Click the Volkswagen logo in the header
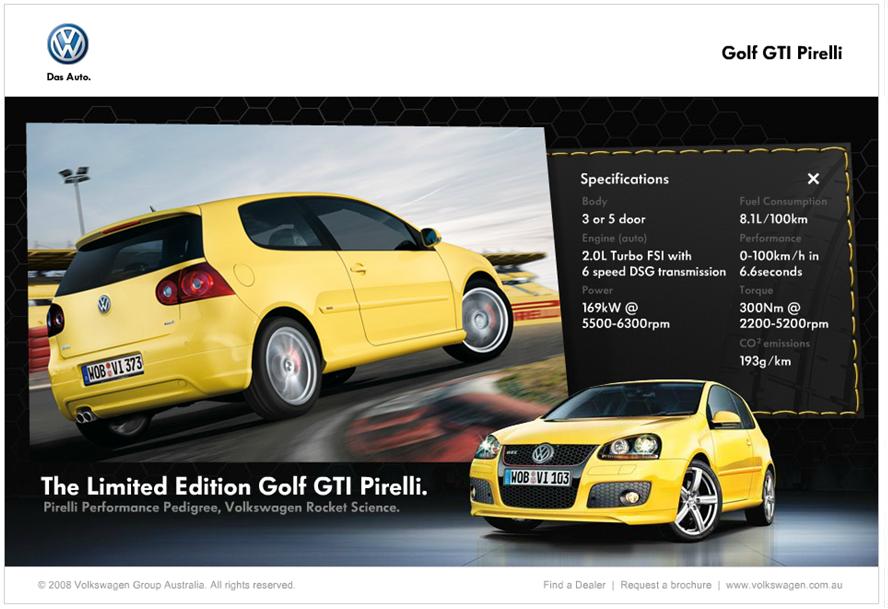888x609 pixels. [x=68, y=44]
